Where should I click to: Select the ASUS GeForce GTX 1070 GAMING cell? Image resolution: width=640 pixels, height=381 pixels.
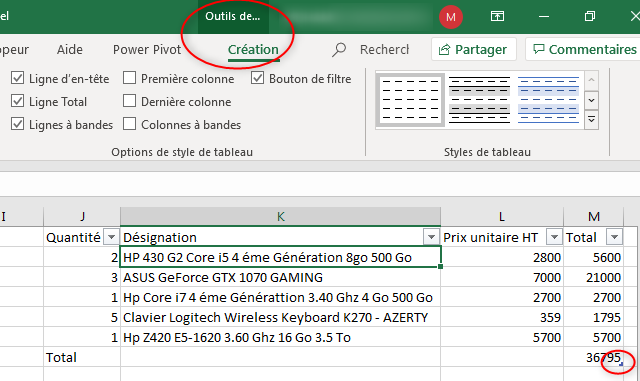(x=280, y=277)
